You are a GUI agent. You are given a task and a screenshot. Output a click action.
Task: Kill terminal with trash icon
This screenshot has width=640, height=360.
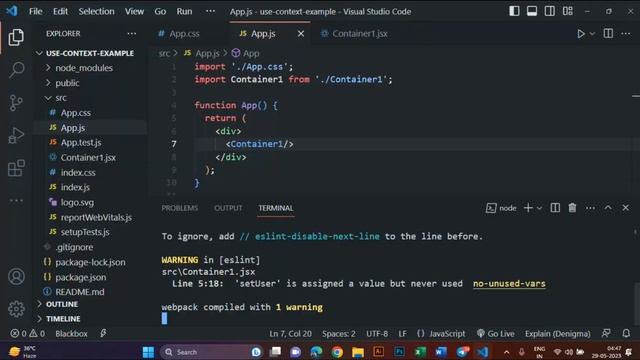[572, 208]
